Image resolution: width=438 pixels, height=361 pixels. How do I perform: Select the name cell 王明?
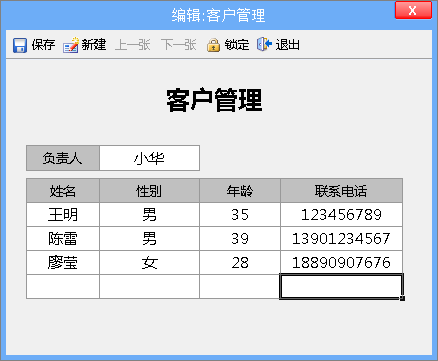(x=63, y=215)
